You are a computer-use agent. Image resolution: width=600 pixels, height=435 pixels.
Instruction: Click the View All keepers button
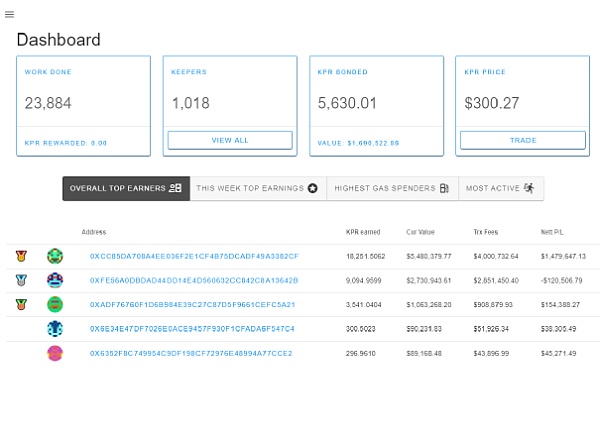(230, 140)
